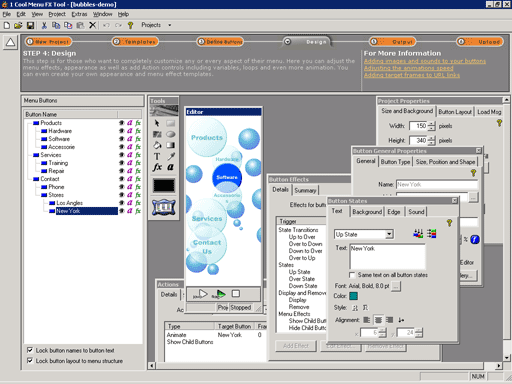The height and width of the screenshot is (384, 512).
Task: Toggle visibility eye for Products button
Action: tap(122, 123)
